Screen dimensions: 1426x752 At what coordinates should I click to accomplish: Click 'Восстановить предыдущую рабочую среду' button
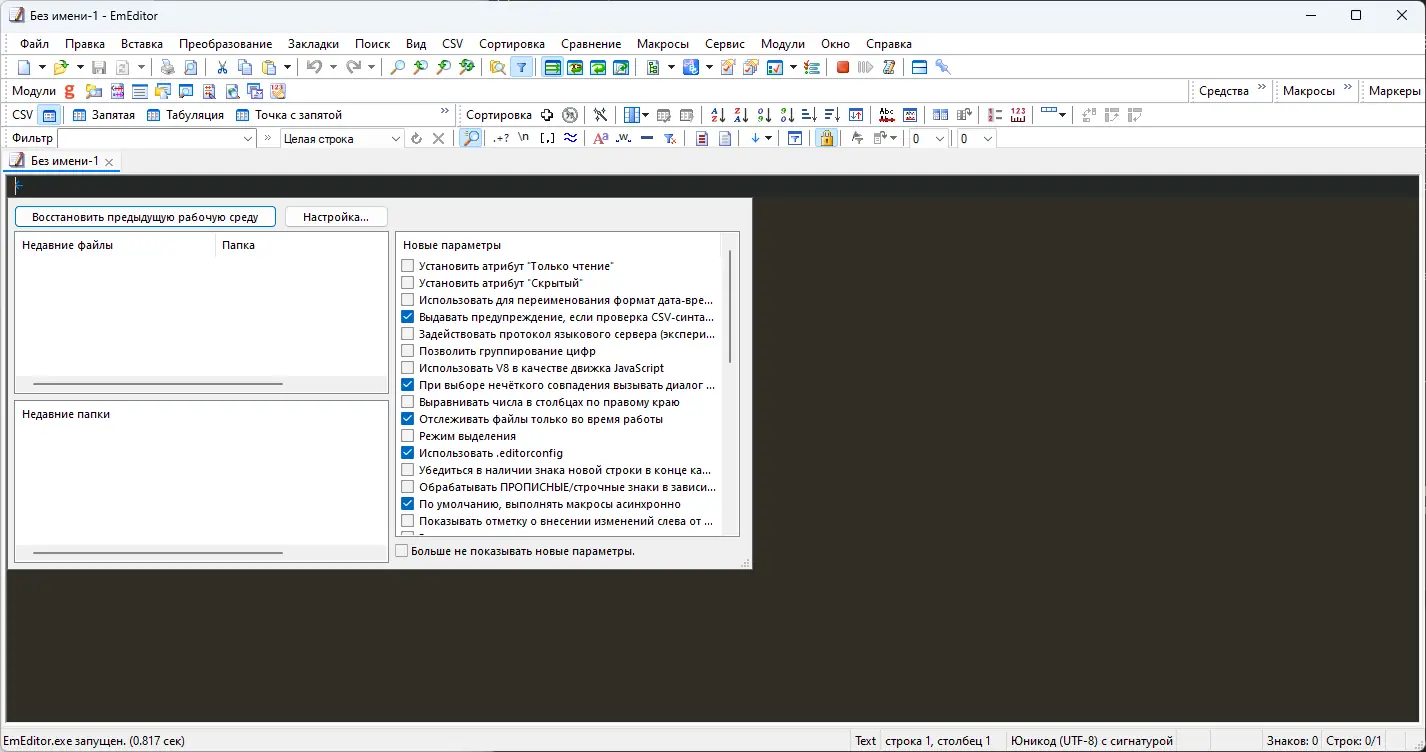coord(144,216)
